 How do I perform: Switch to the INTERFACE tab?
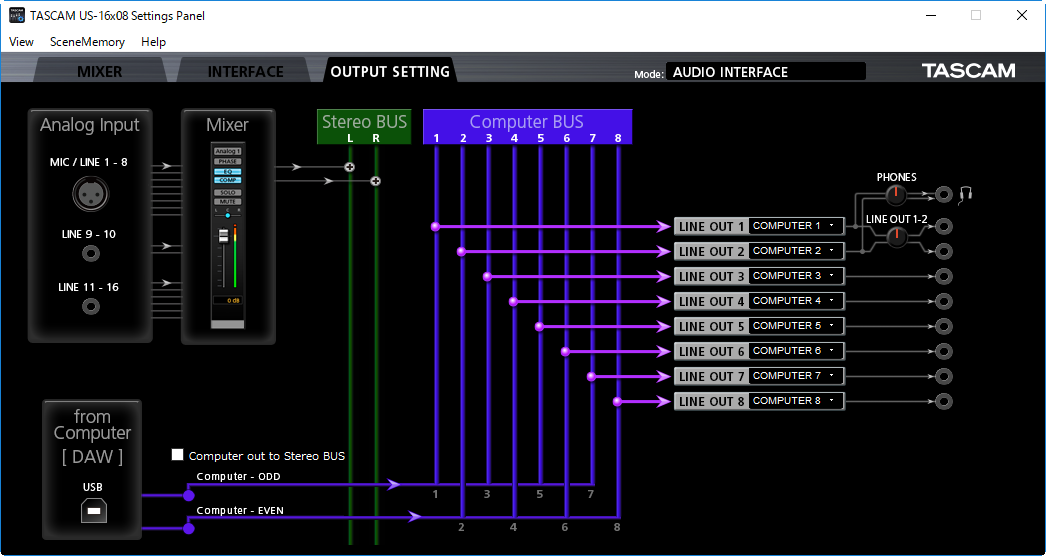coord(245,71)
